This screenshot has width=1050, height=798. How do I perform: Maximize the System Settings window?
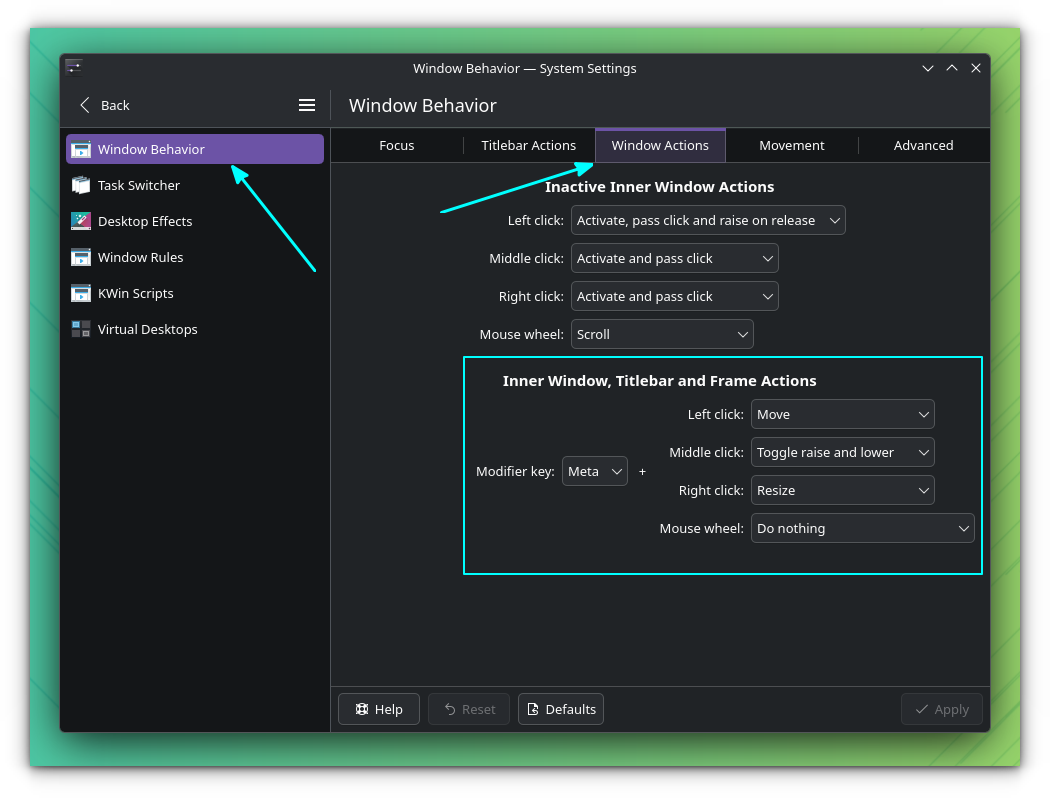tap(952, 68)
